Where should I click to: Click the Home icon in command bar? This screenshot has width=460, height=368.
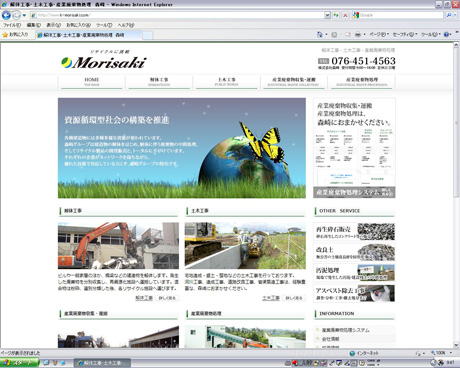(x=320, y=34)
